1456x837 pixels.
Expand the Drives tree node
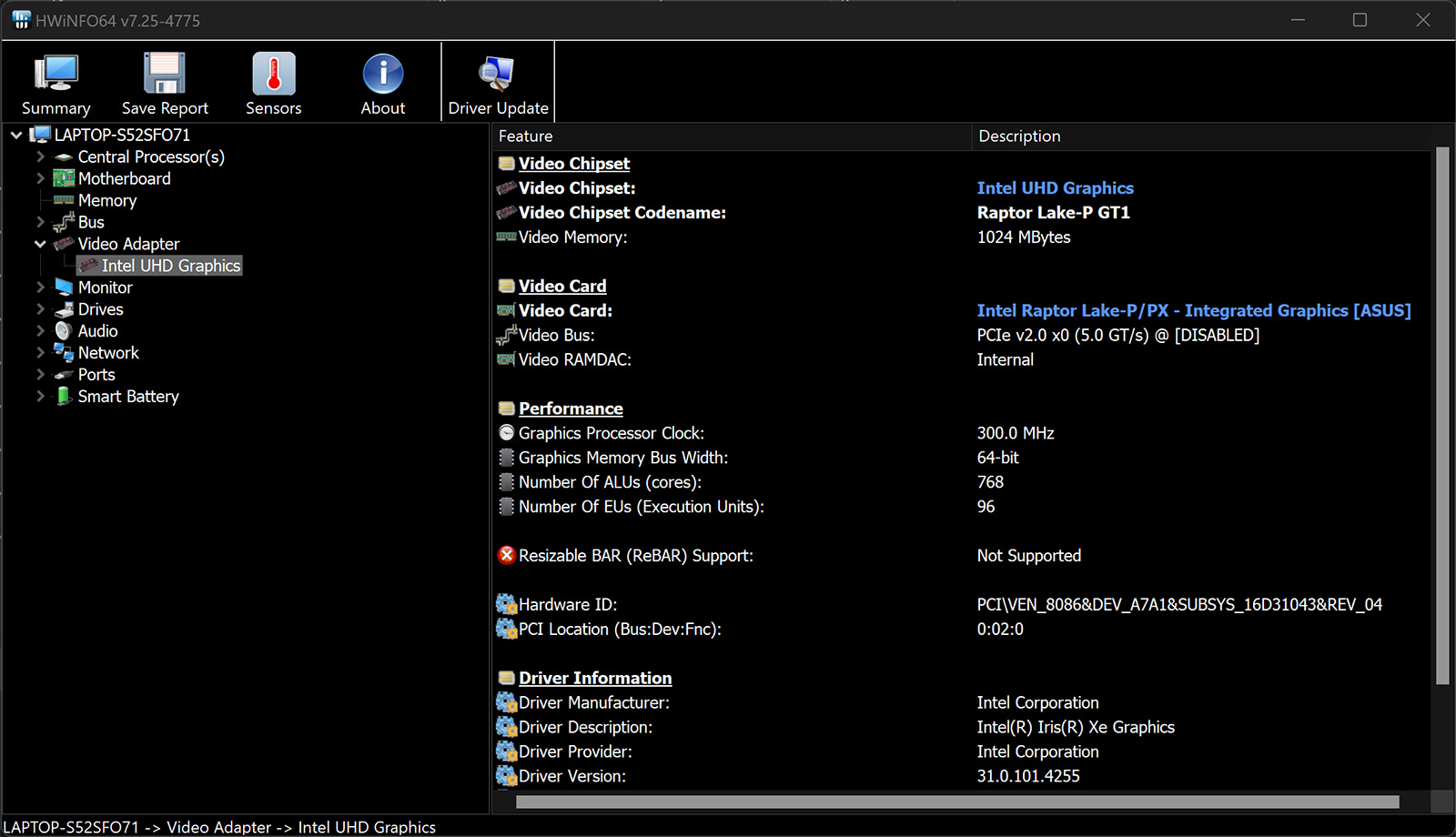point(40,309)
